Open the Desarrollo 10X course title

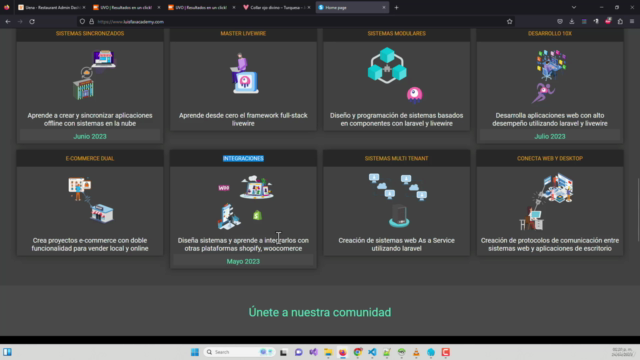550,33
